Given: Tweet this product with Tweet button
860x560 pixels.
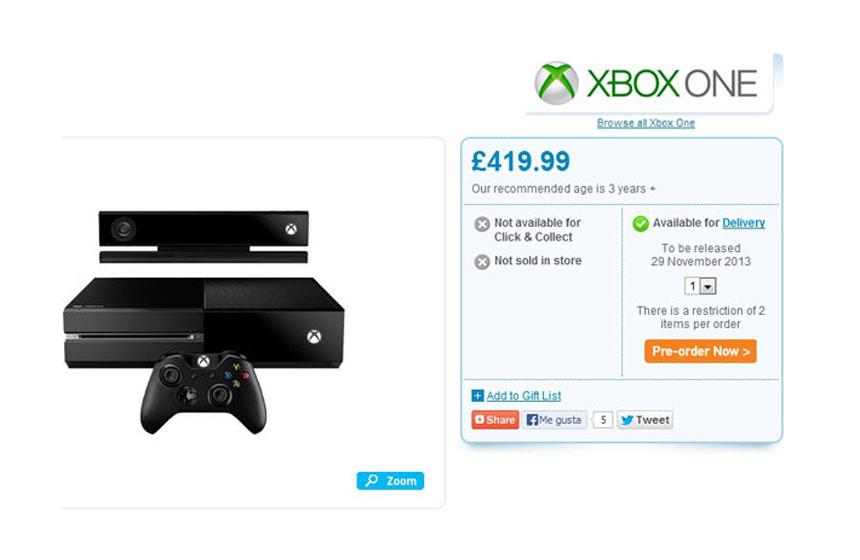Looking at the screenshot, I should coord(645,420).
